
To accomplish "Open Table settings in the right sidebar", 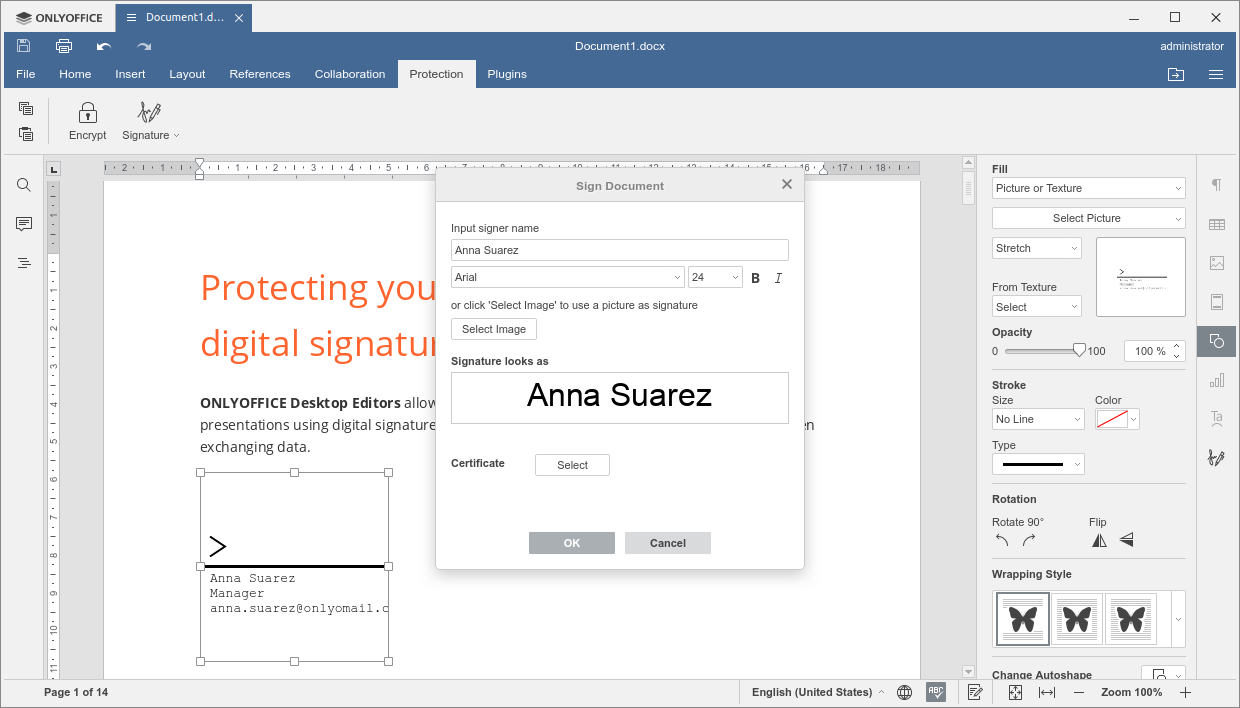I will [x=1216, y=224].
